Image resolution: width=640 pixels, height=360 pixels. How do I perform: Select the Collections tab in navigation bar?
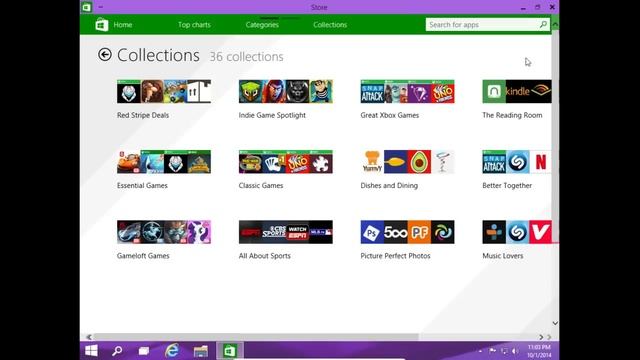point(330,25)
